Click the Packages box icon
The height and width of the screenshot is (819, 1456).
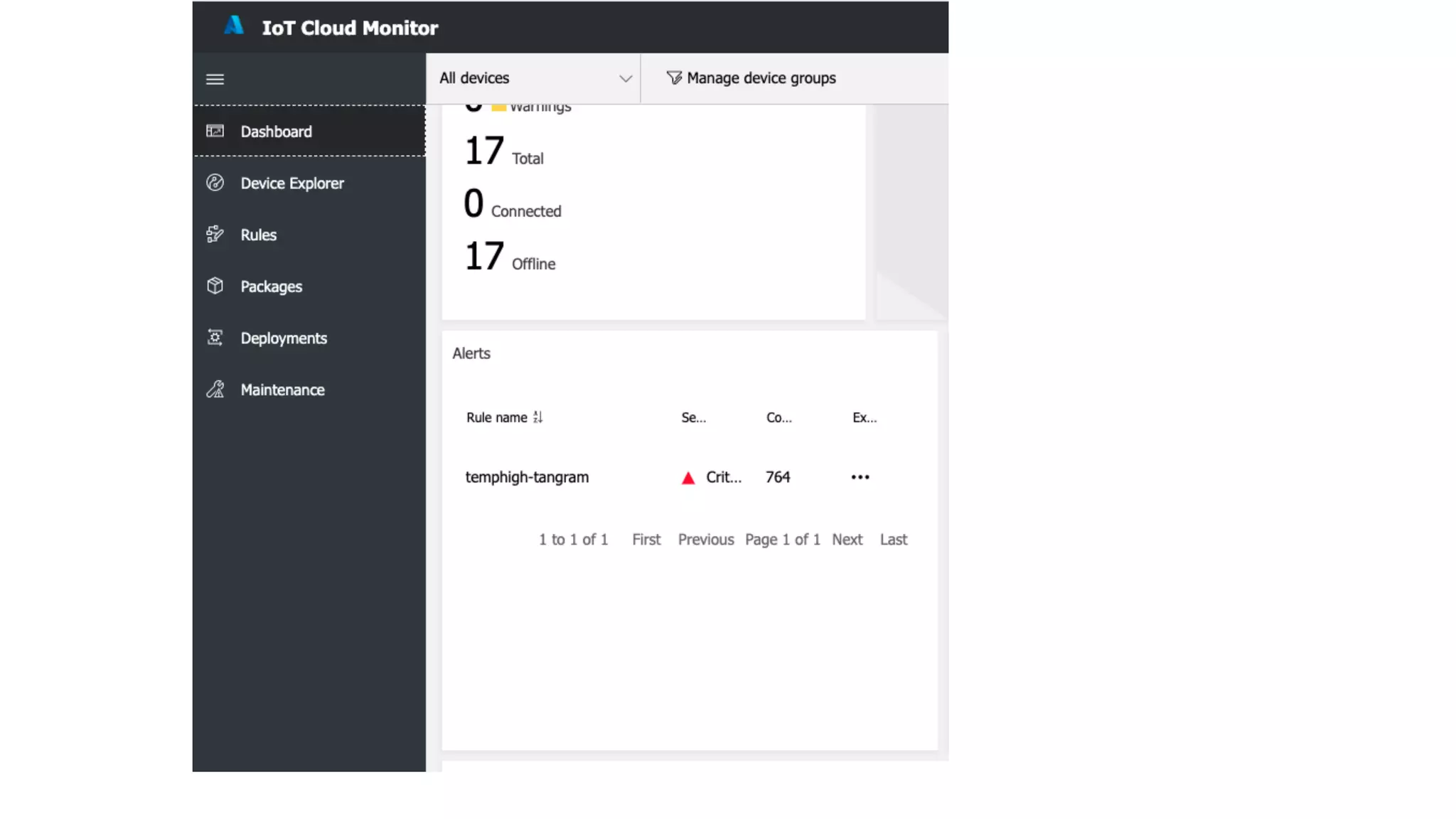pos(215,286)
